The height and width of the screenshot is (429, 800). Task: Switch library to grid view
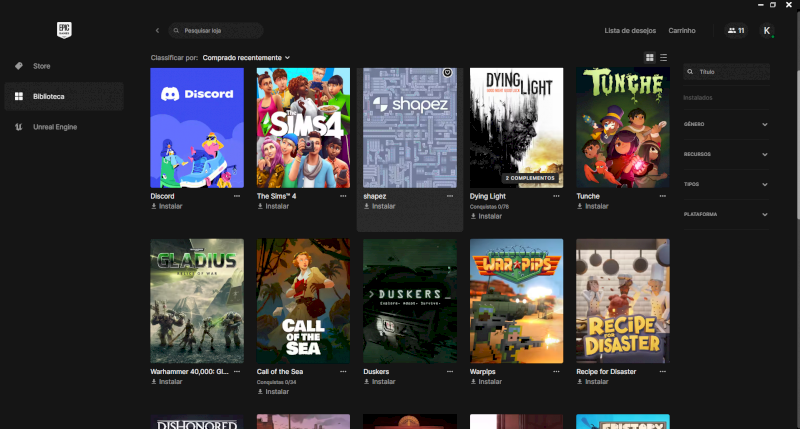(x=650, y=58)
